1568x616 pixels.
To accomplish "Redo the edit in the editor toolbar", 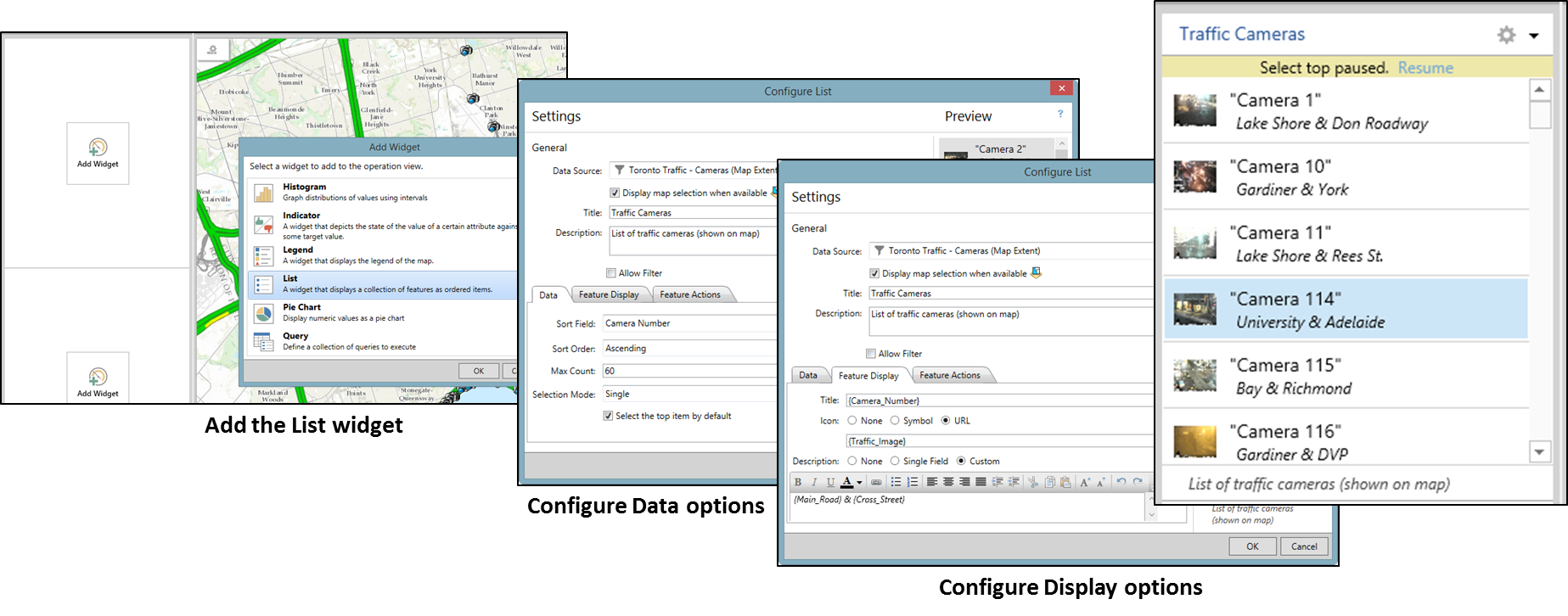I will 1138,482.
